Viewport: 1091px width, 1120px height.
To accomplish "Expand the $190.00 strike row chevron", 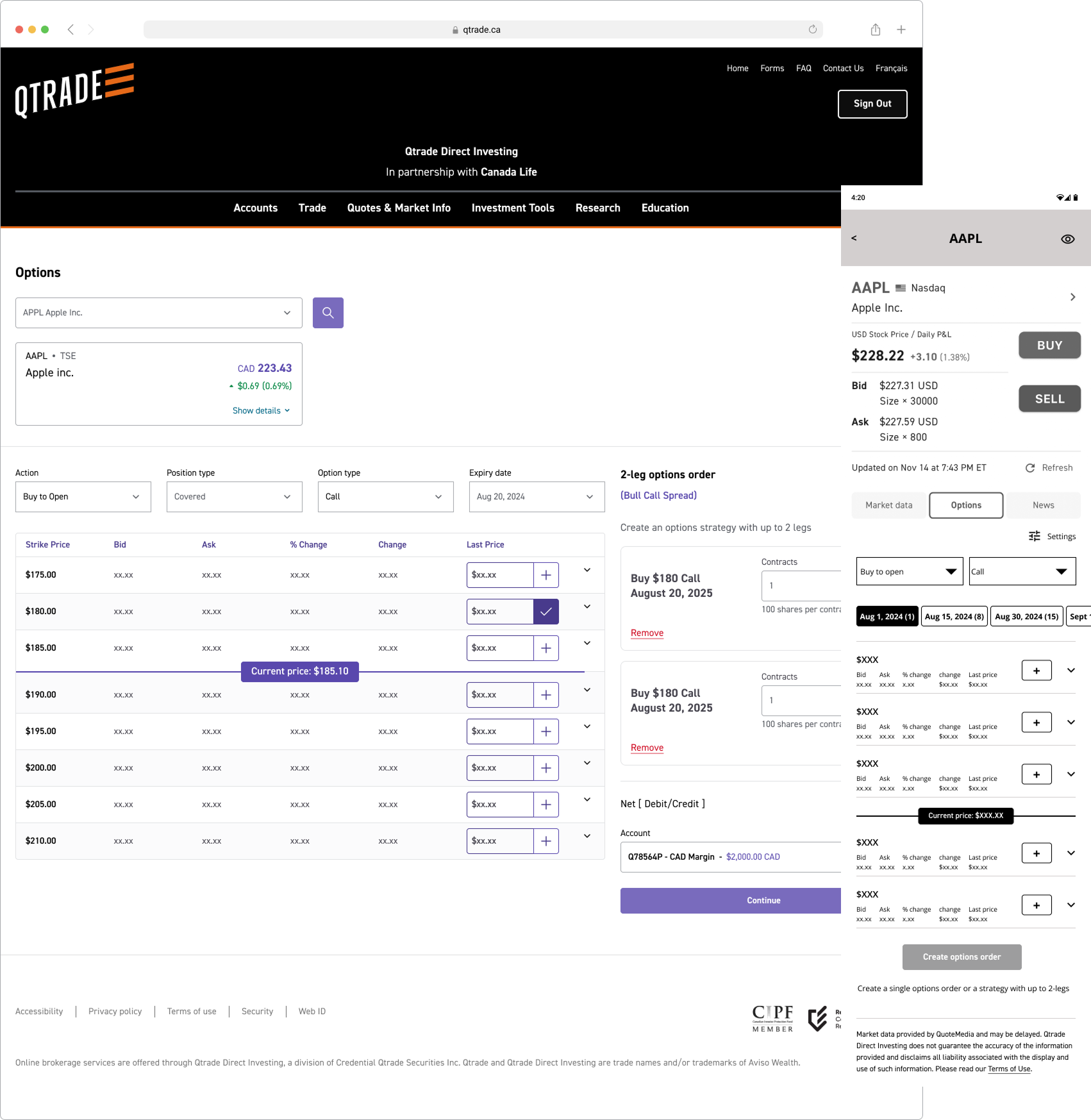I will tap(586, 690).
